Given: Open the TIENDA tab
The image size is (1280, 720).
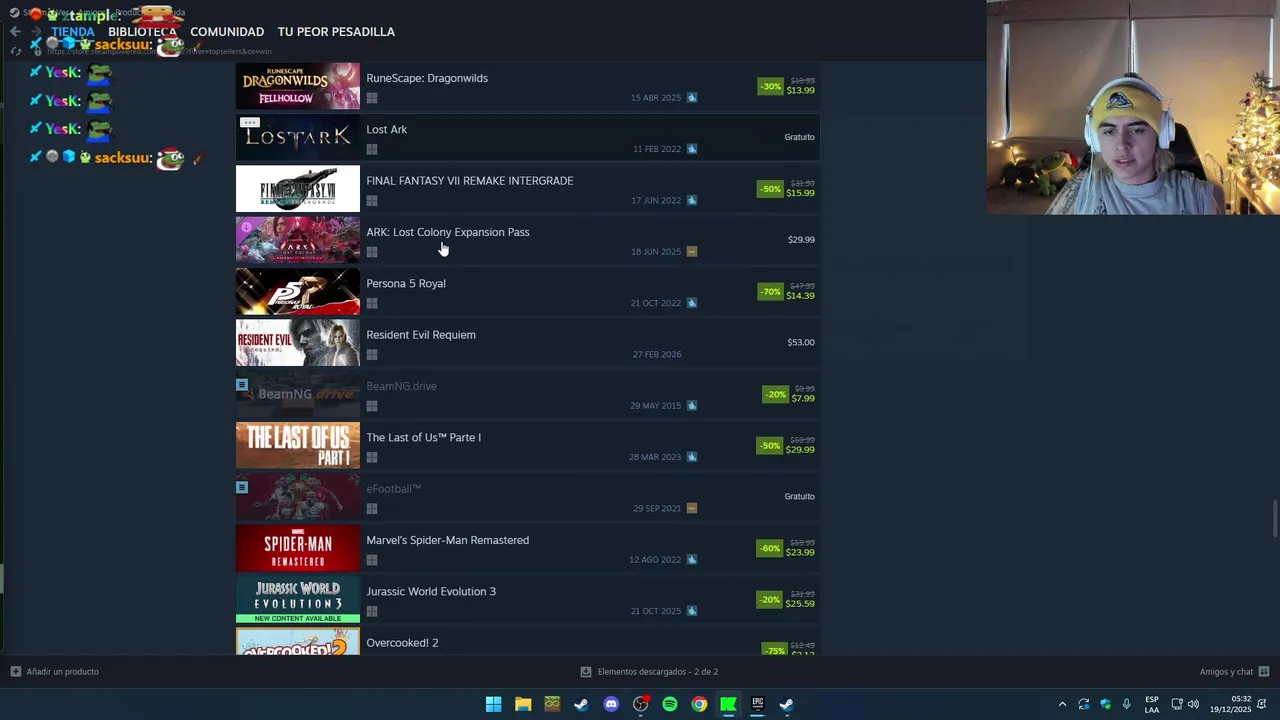Looking at the screenshot, I should pyautogui.click(x=73, y=32).
